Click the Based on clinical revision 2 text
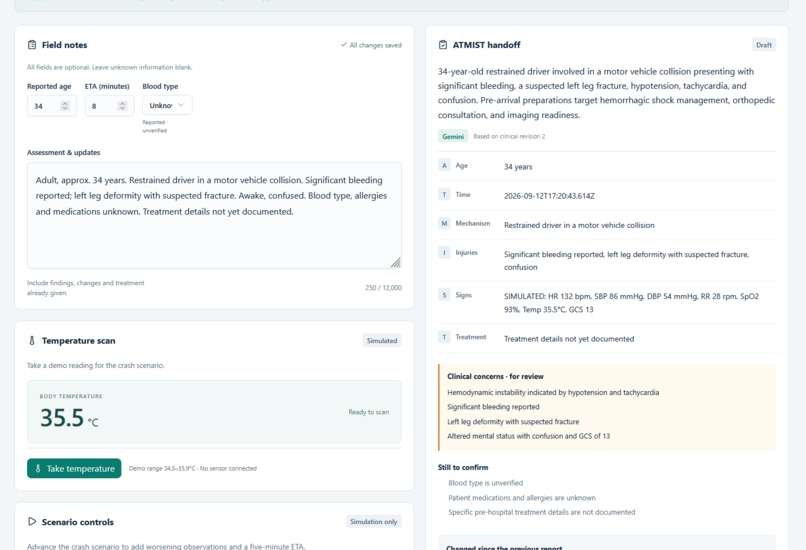 [x=509, y=136]
